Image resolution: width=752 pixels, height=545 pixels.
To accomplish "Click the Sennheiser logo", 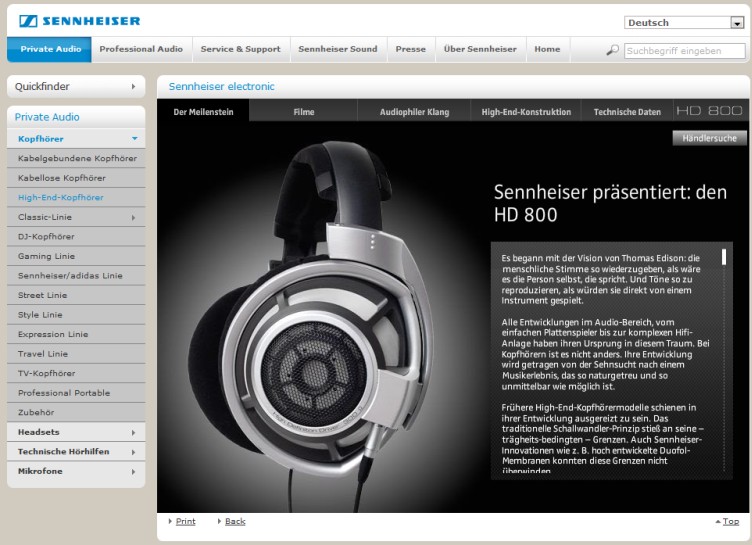I will coord(80,21).
